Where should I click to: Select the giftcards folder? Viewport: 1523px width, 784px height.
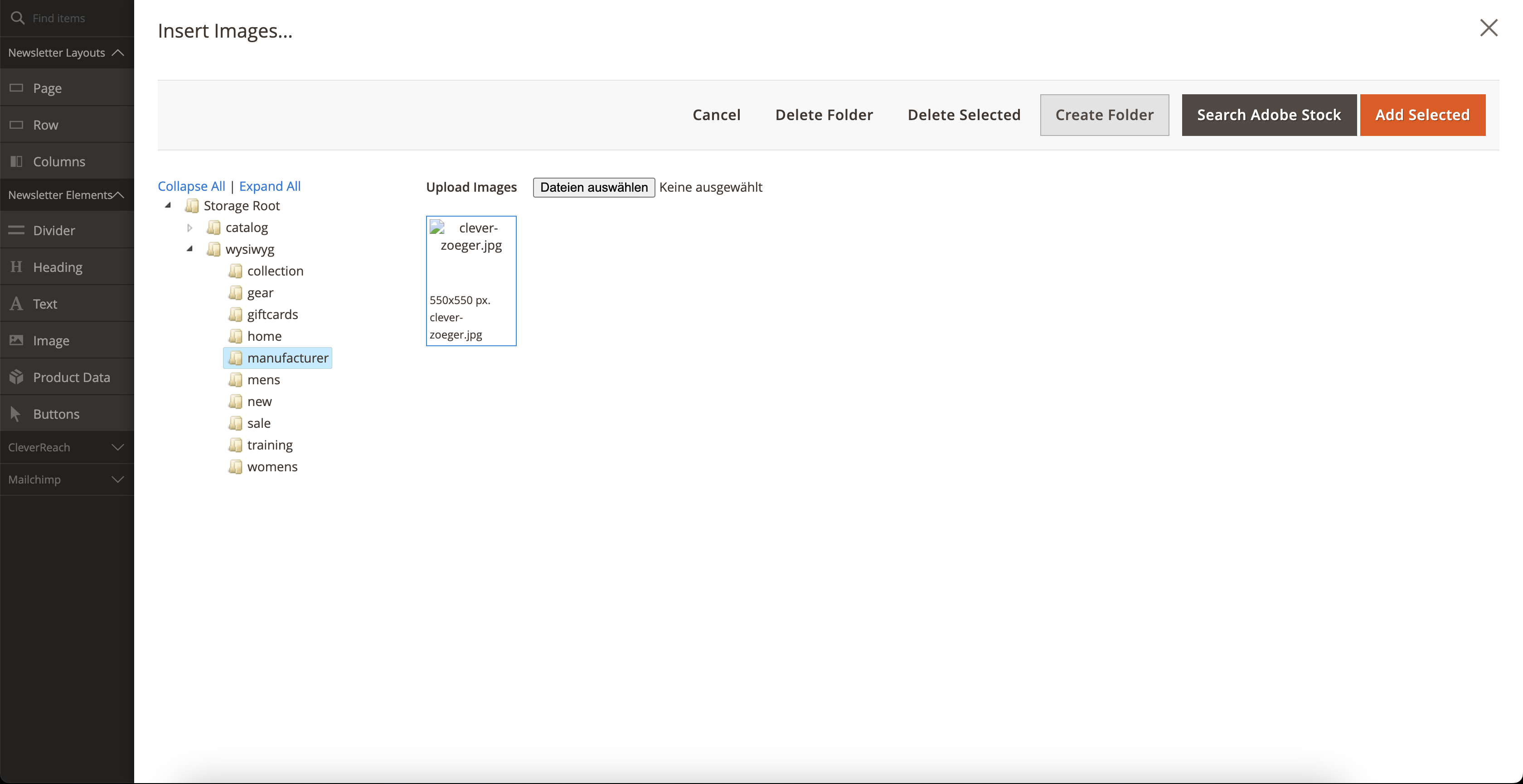[x=272, y=315]
